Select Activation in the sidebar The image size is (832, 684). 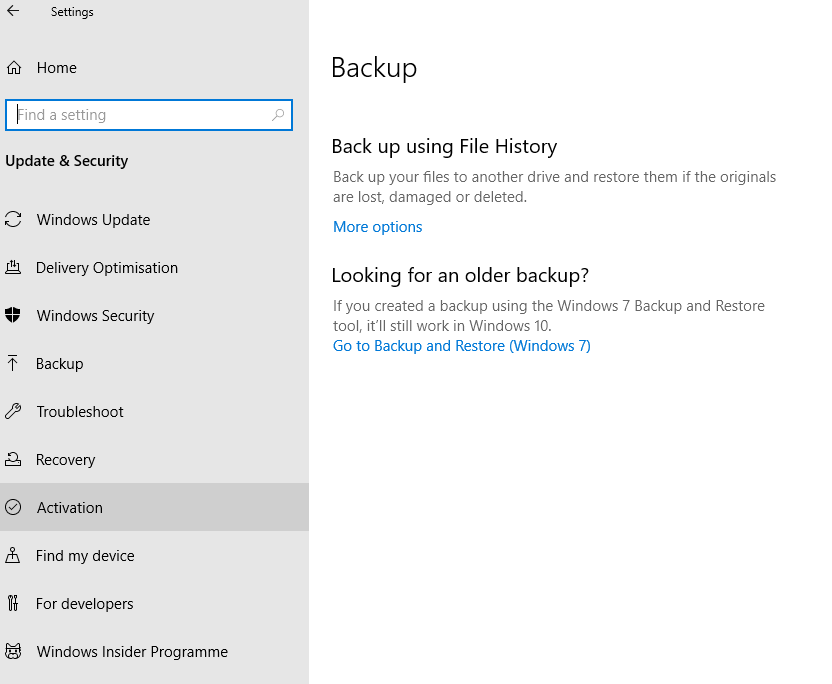[x=154, y=507]
